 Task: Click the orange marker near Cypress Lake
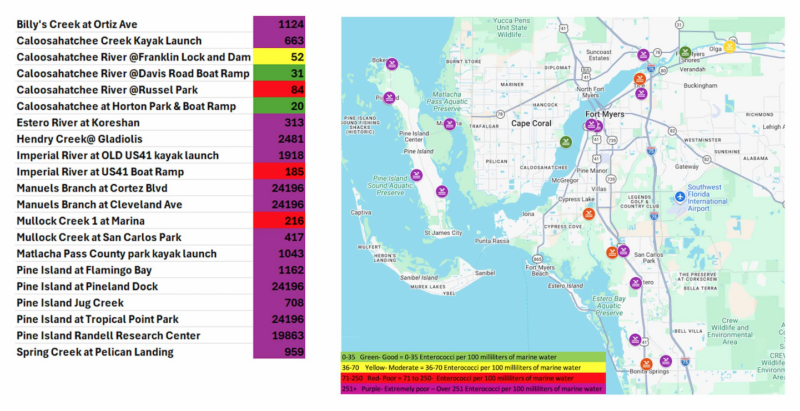coord(589,214)
